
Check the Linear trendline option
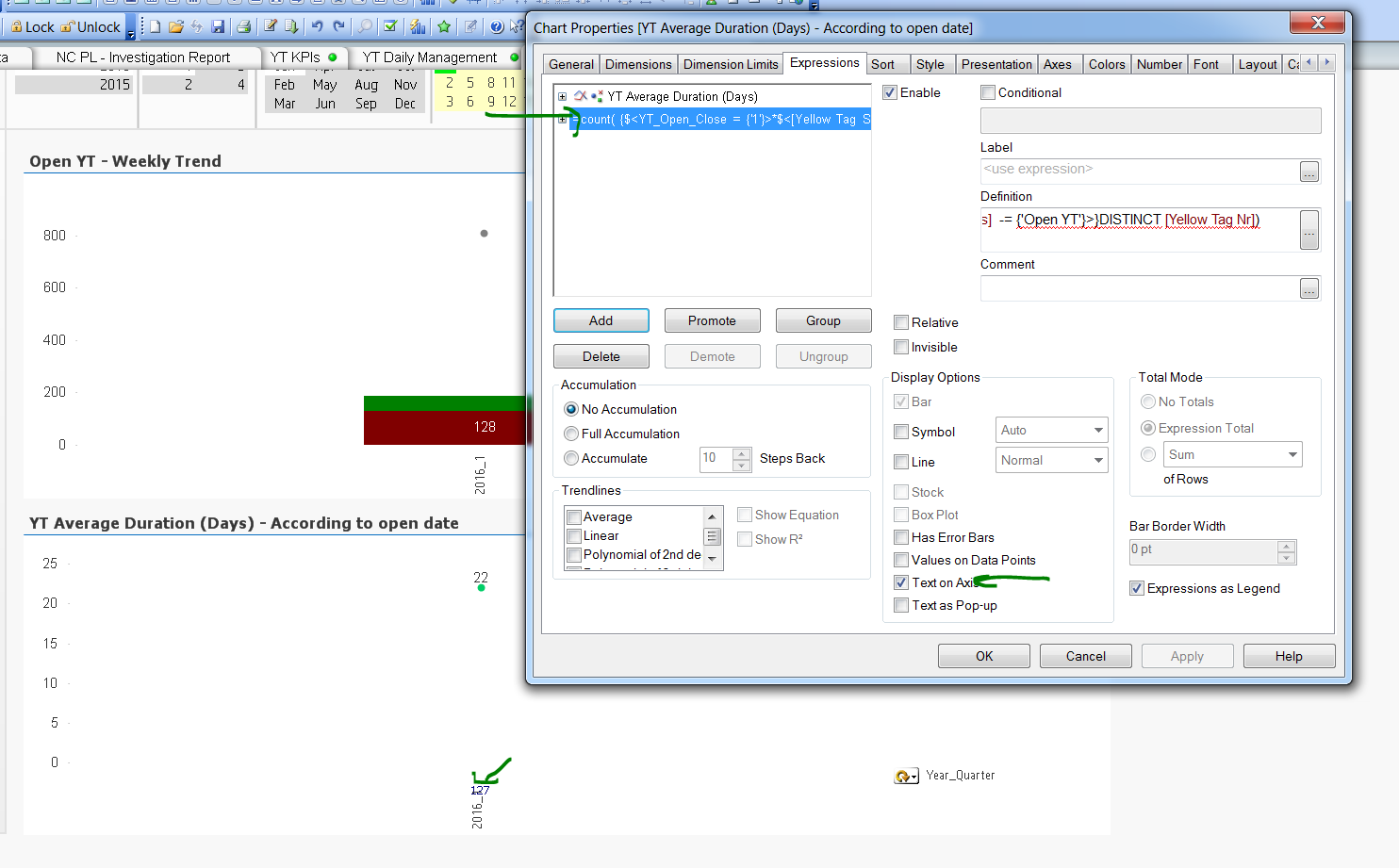coord(574,535)
